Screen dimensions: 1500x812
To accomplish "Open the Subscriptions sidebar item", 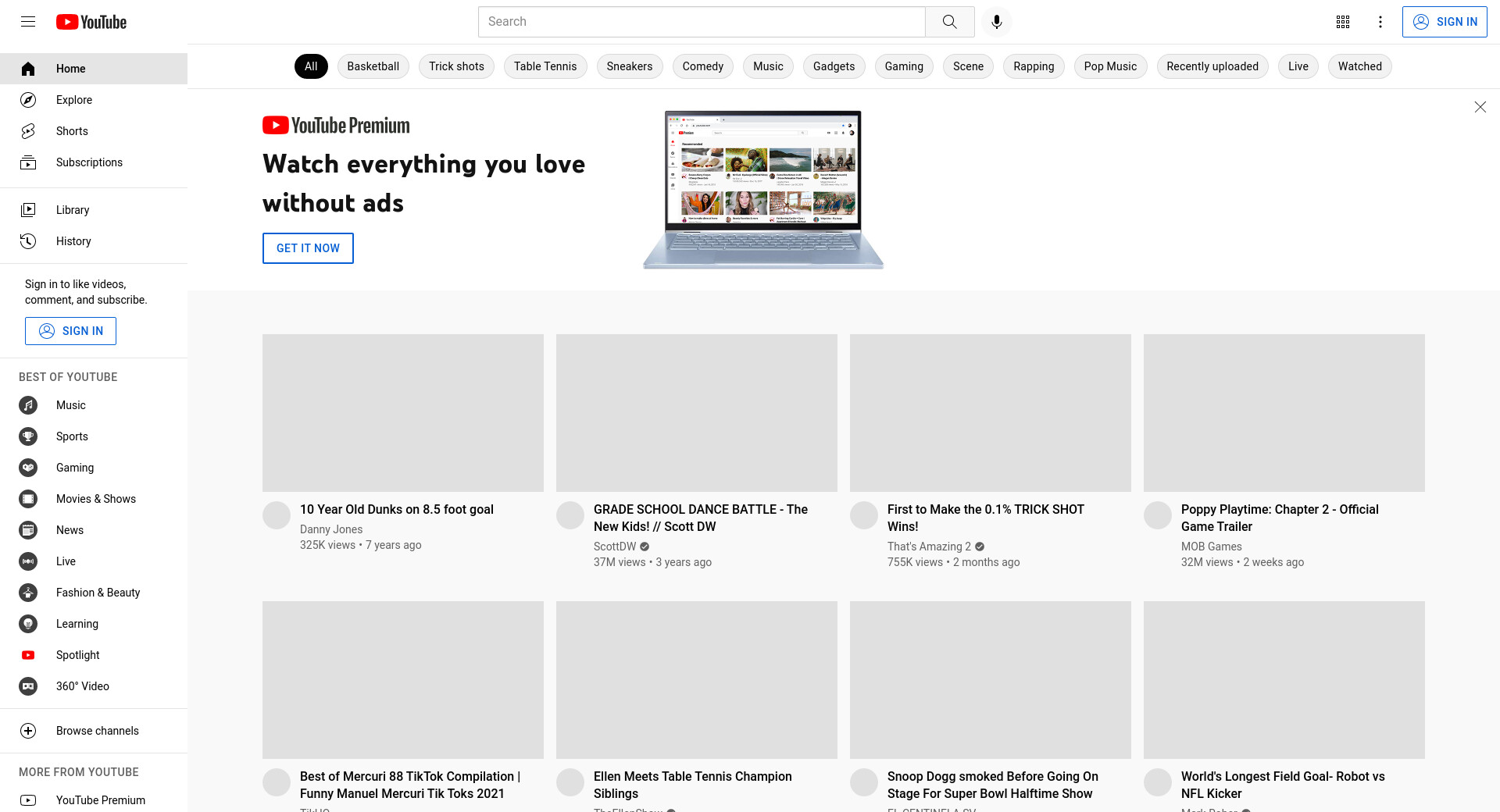I will (x=94, y=162).
